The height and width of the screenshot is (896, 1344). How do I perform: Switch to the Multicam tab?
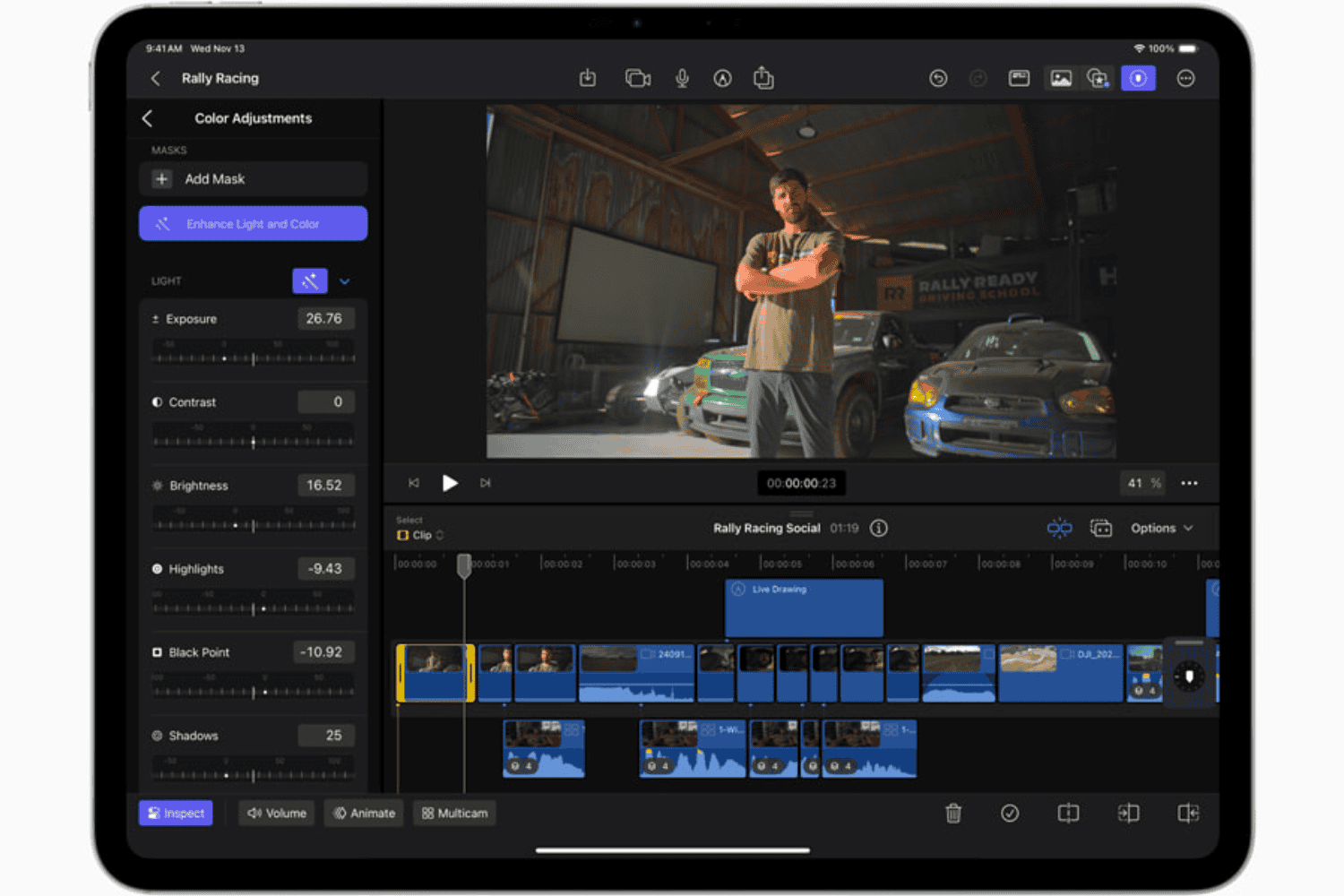[454, 813]
